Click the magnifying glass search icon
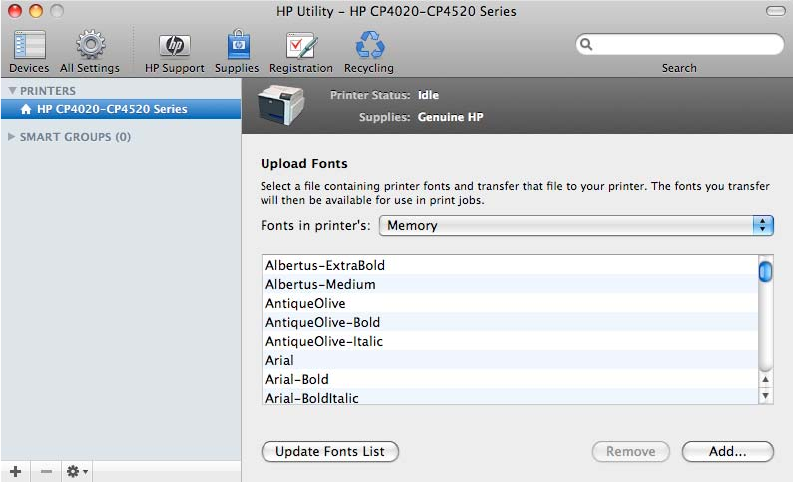The height and width of the screenshot is (482, 793). [586, 44]
